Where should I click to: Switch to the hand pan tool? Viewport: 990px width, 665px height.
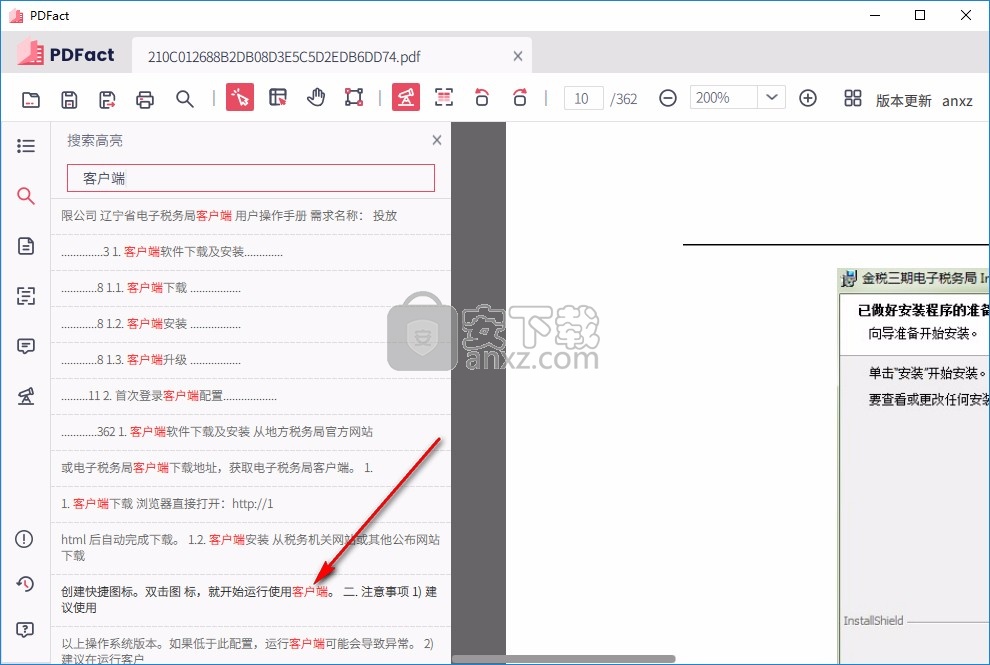[316, 98]
